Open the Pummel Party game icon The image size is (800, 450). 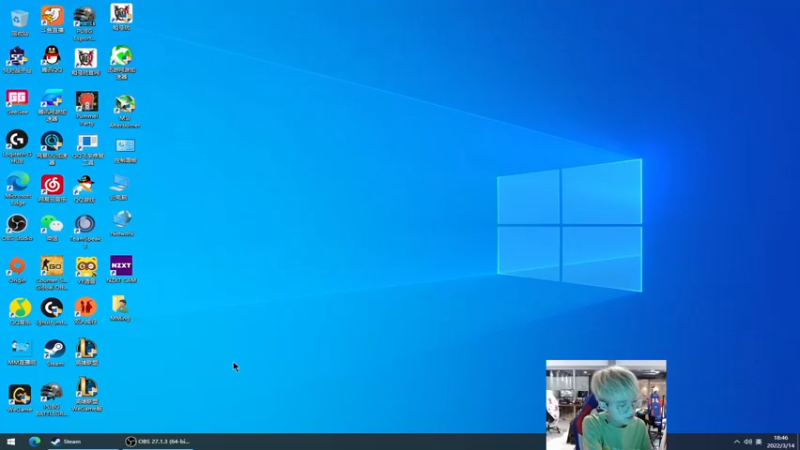[x=87, y=108]
